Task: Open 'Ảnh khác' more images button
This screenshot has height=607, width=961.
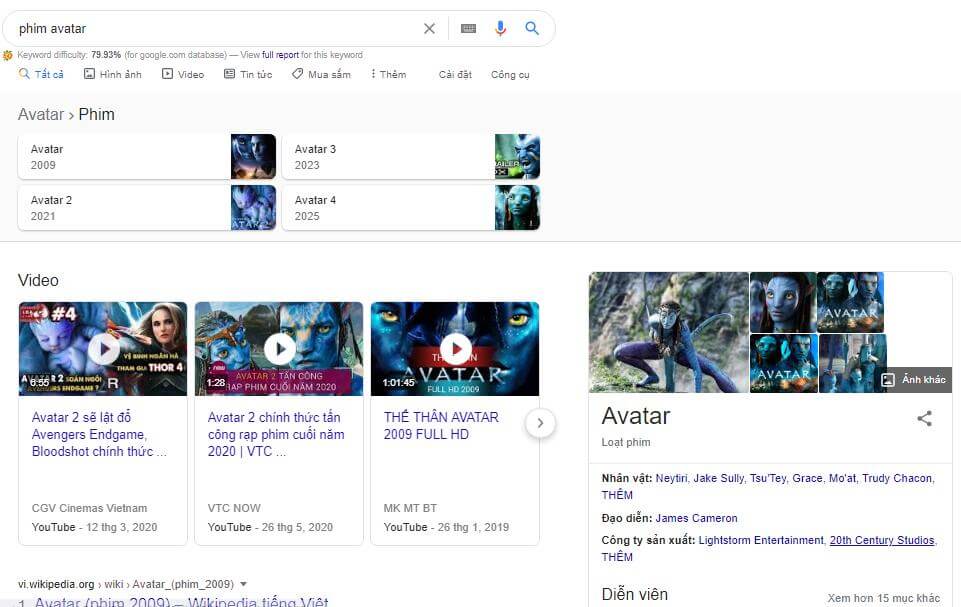Action: tap(913, 380)
